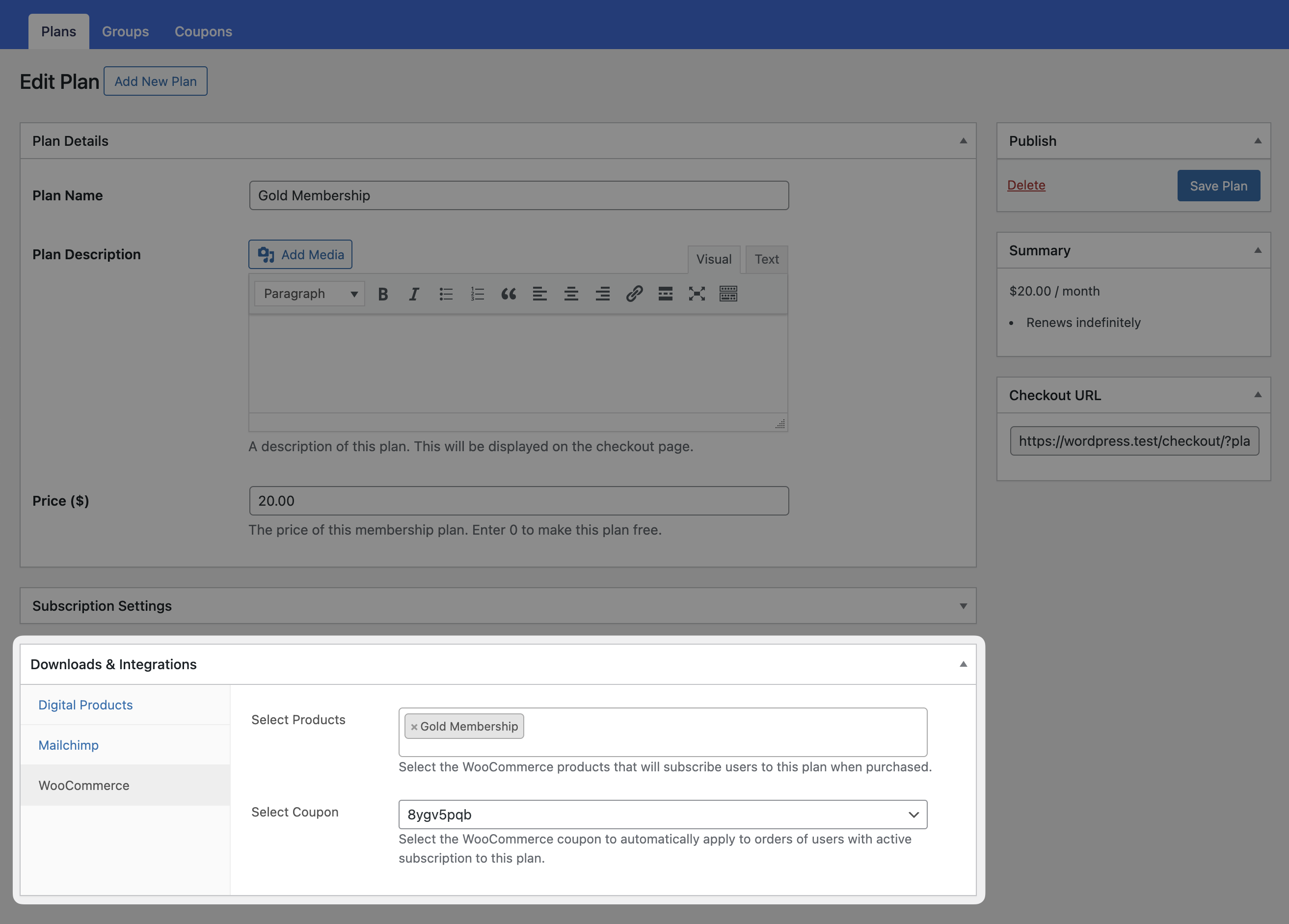Screen dimensions: 1289x924
Task: Align text right in editor
Action: point(602,294)
